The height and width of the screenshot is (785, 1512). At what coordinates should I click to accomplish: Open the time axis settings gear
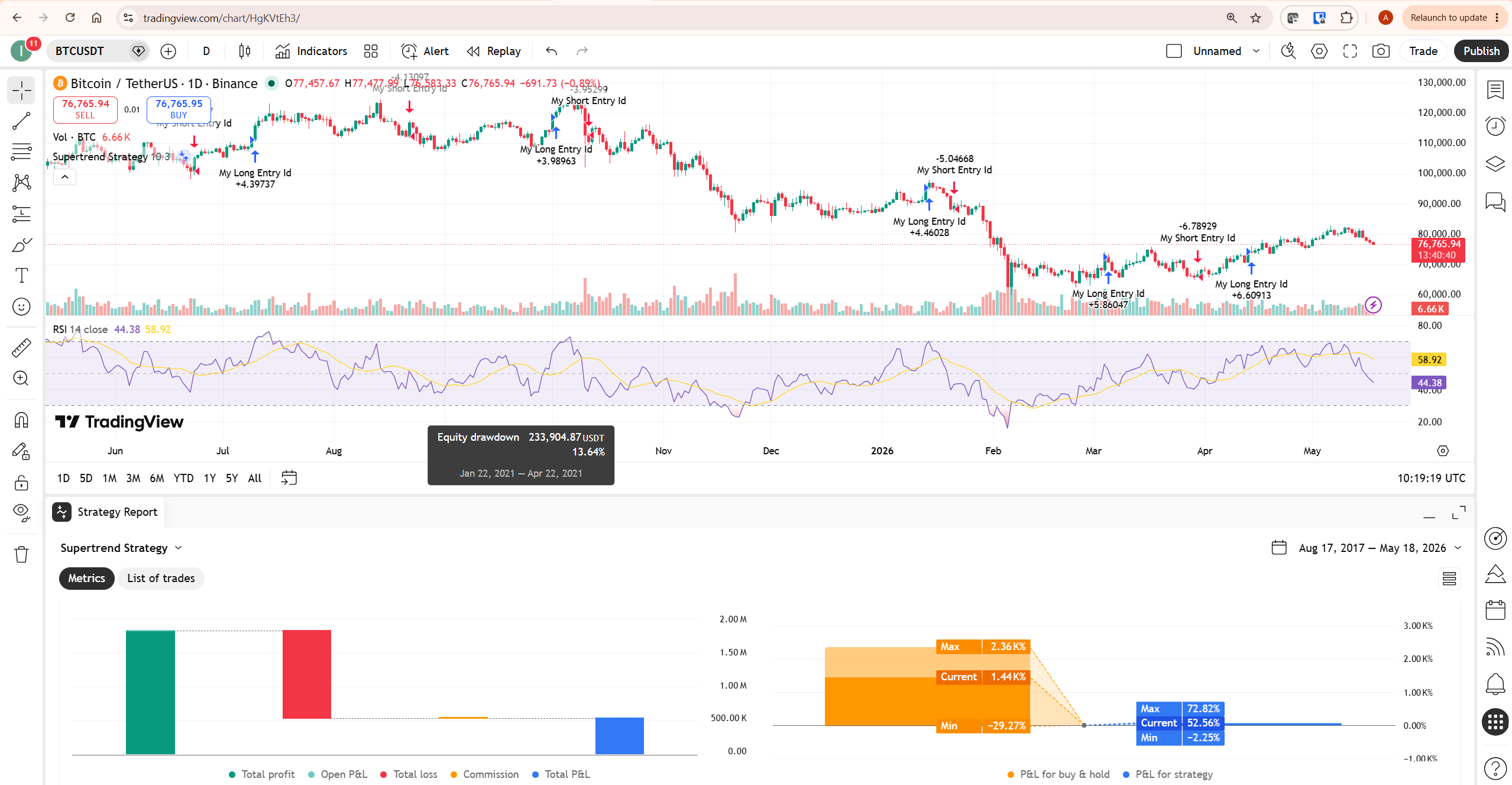pyautogui.click(x=1443, y=451)
